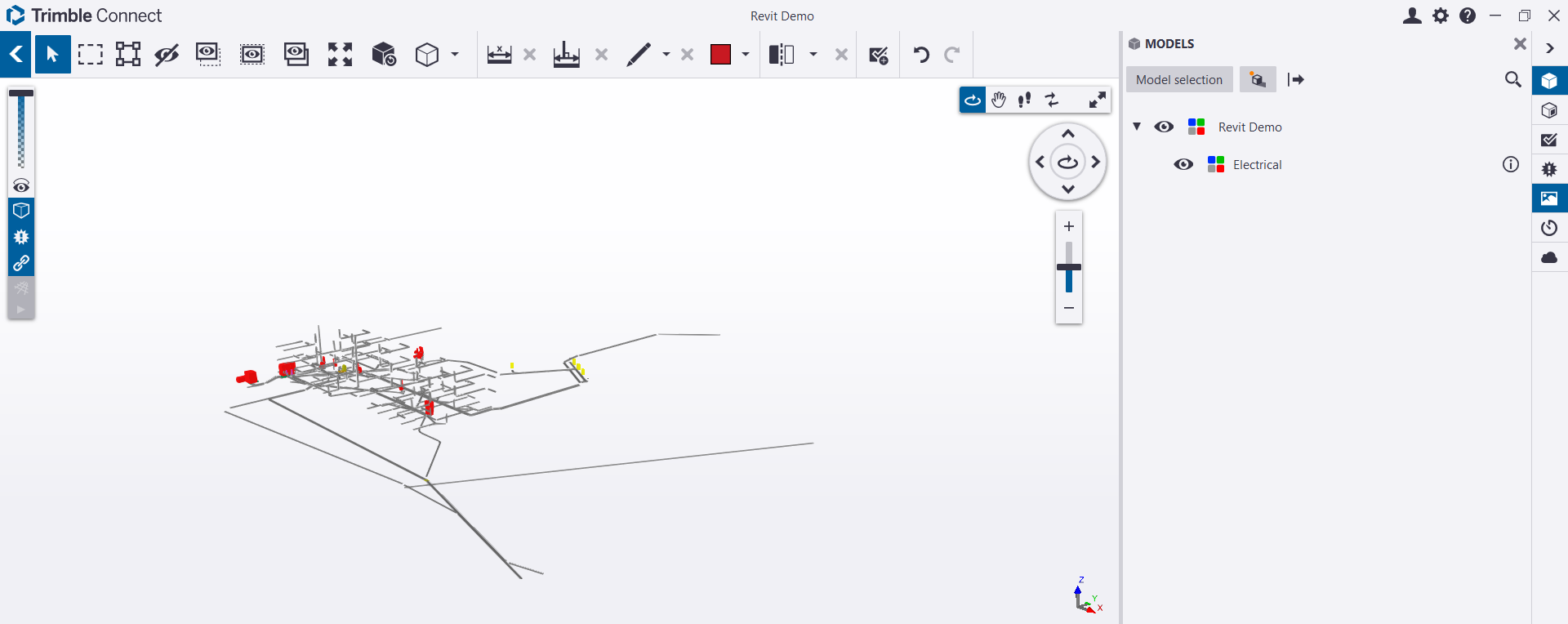The width and height of the screenshot is (1568, 624).
Task: Click the center orbit button of navigation wheel
Action: tap(1068, 162)
